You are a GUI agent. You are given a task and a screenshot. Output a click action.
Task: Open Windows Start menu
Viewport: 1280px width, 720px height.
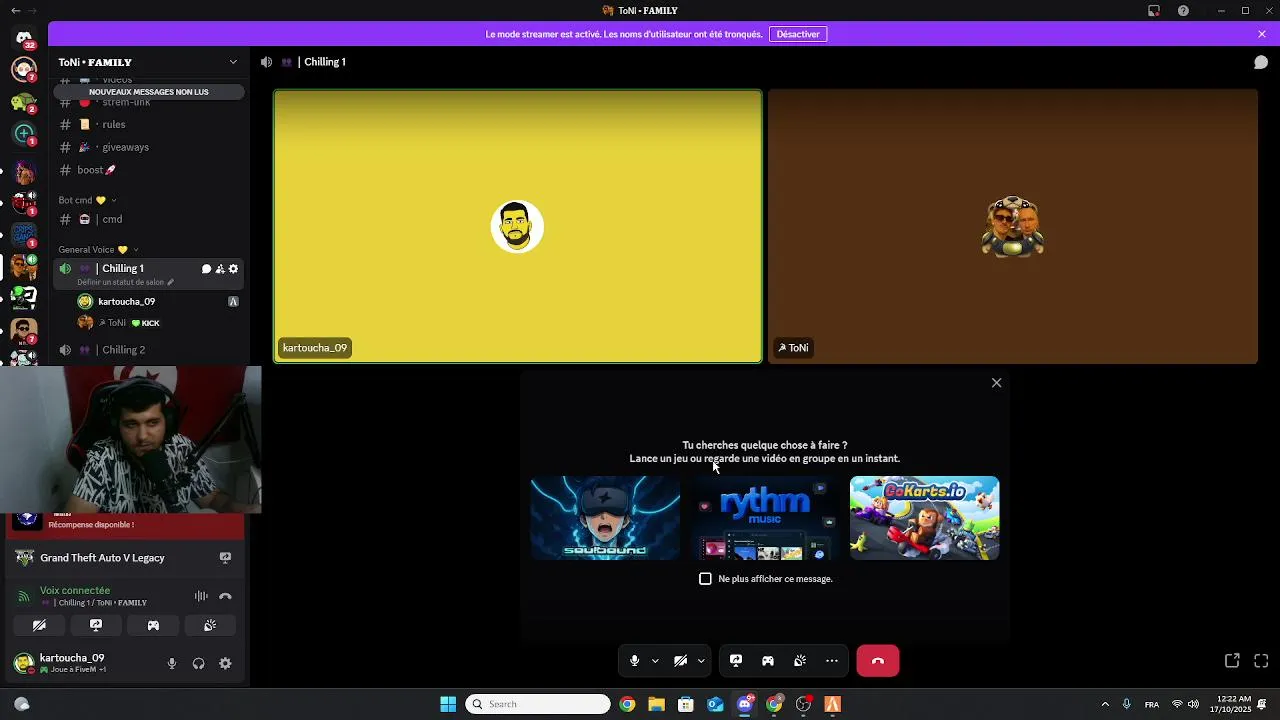(448, 704)
